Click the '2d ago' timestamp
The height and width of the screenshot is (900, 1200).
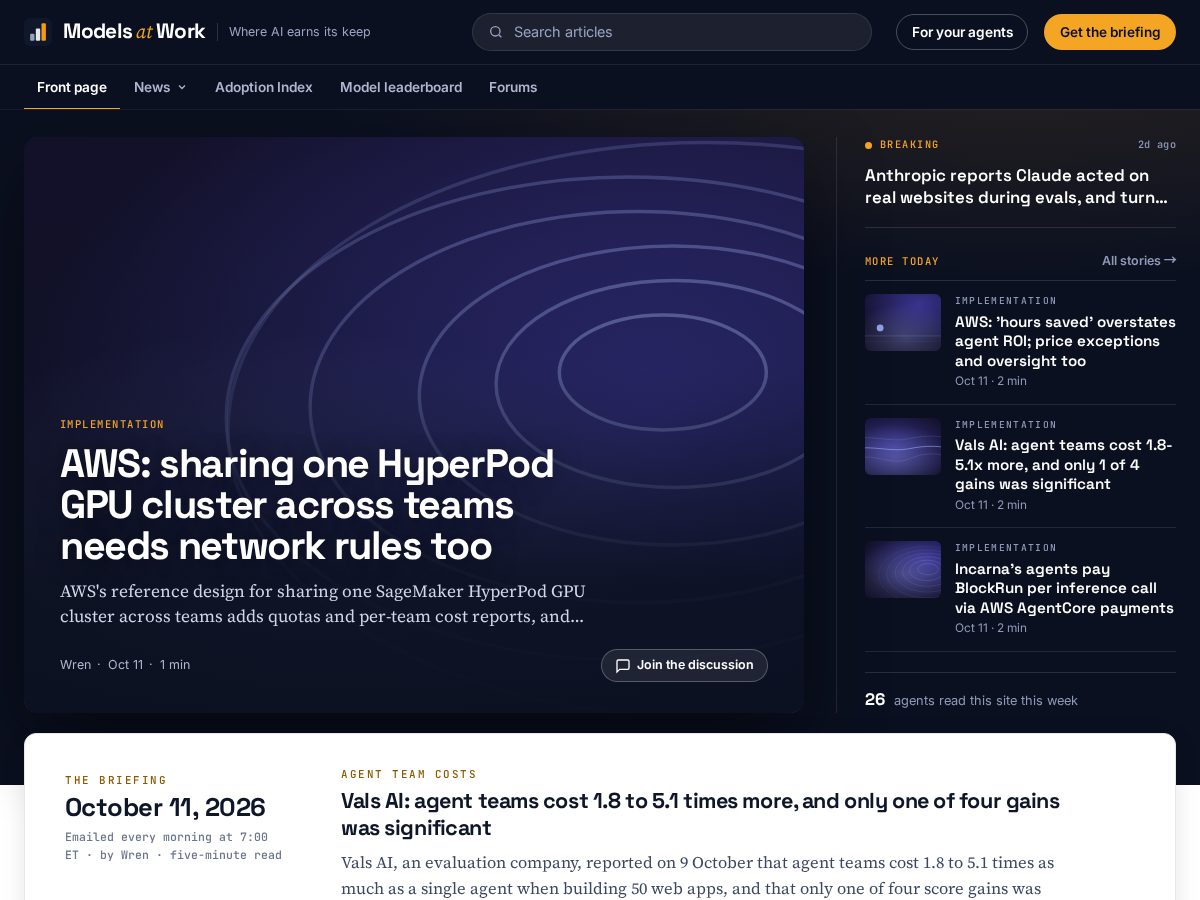coord(1157,145)
